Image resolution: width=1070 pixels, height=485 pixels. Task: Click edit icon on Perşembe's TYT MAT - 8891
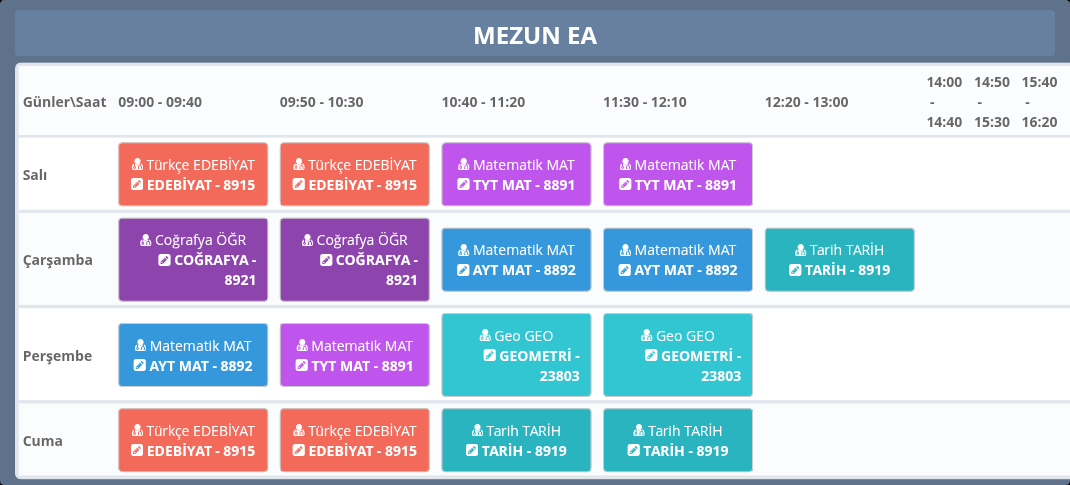(301, 366)
